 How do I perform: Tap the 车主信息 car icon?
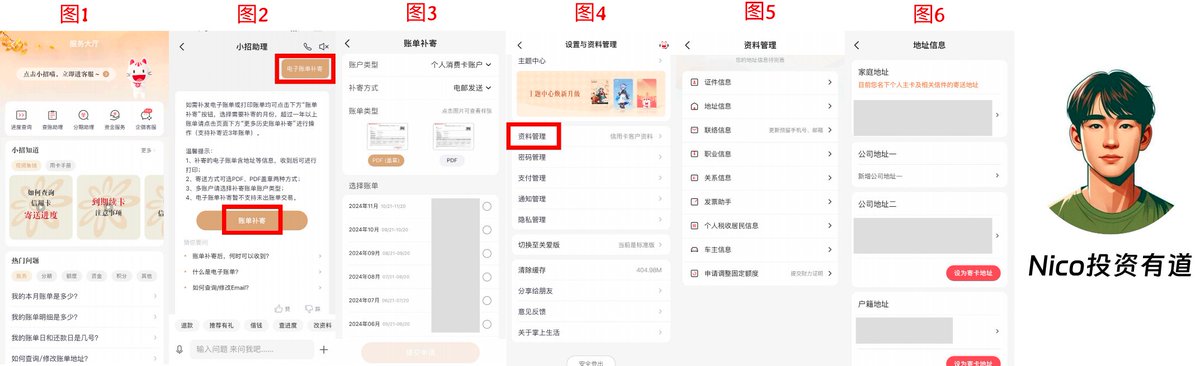pyautogui.click(x=695, y=249)
